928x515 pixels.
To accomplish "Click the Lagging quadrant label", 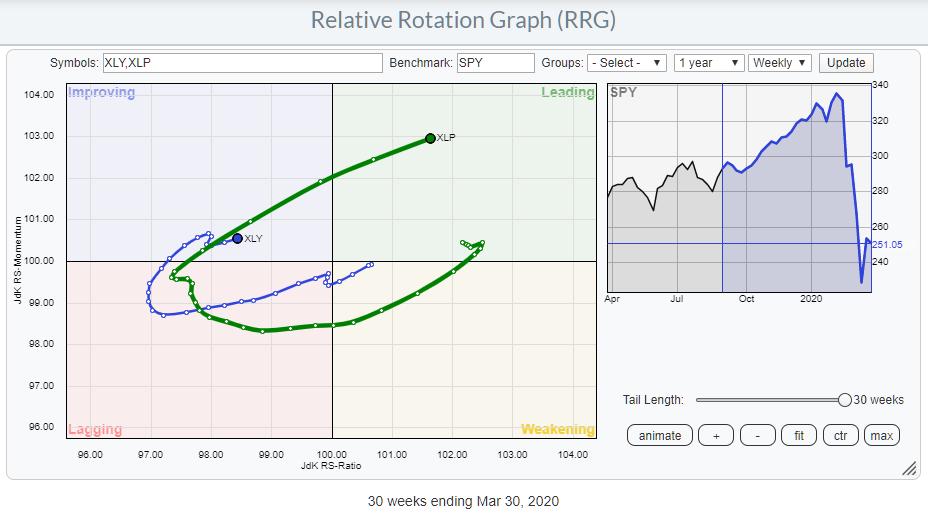I will coord(95,429).
